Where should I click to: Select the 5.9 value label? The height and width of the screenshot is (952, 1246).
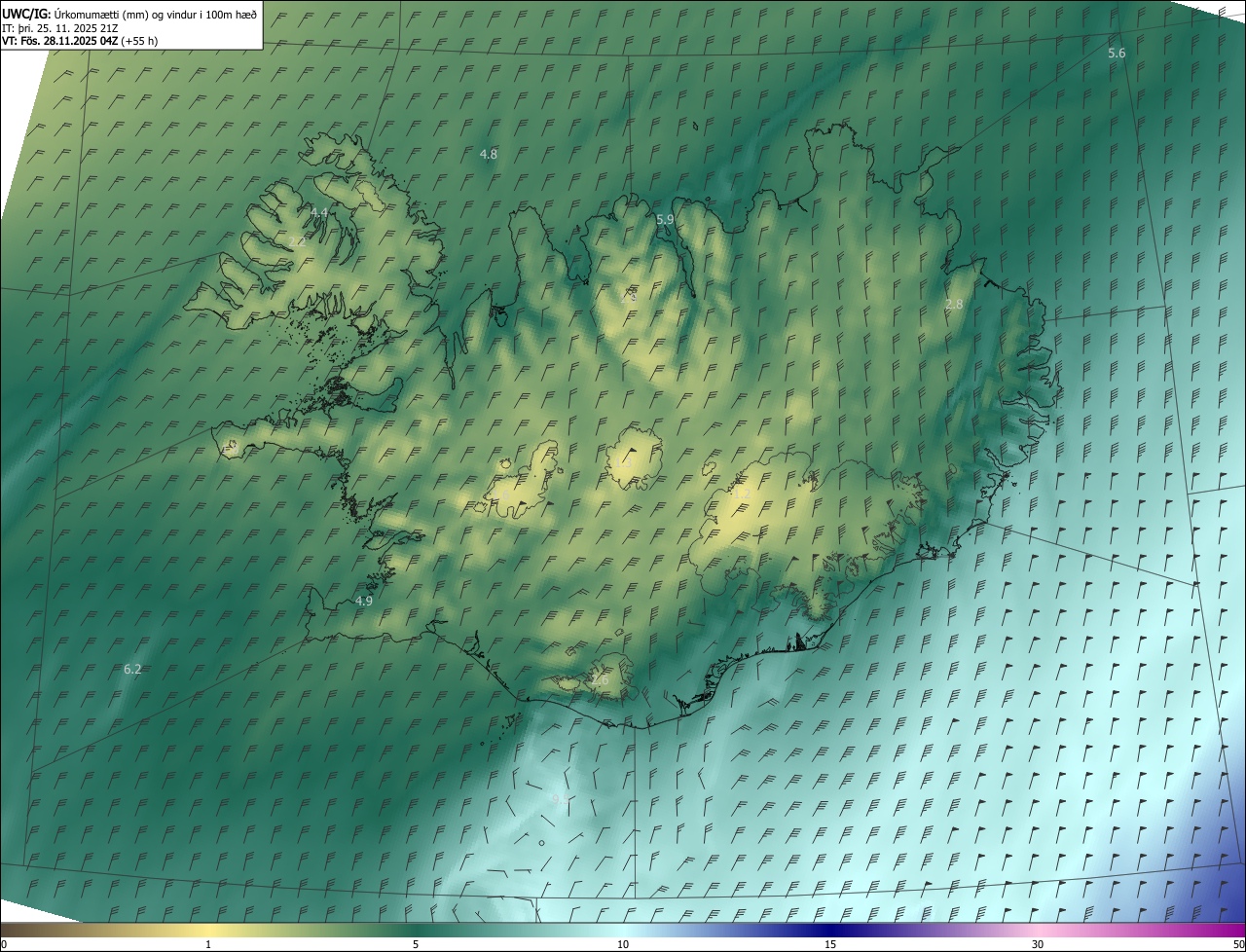point(665,220)
